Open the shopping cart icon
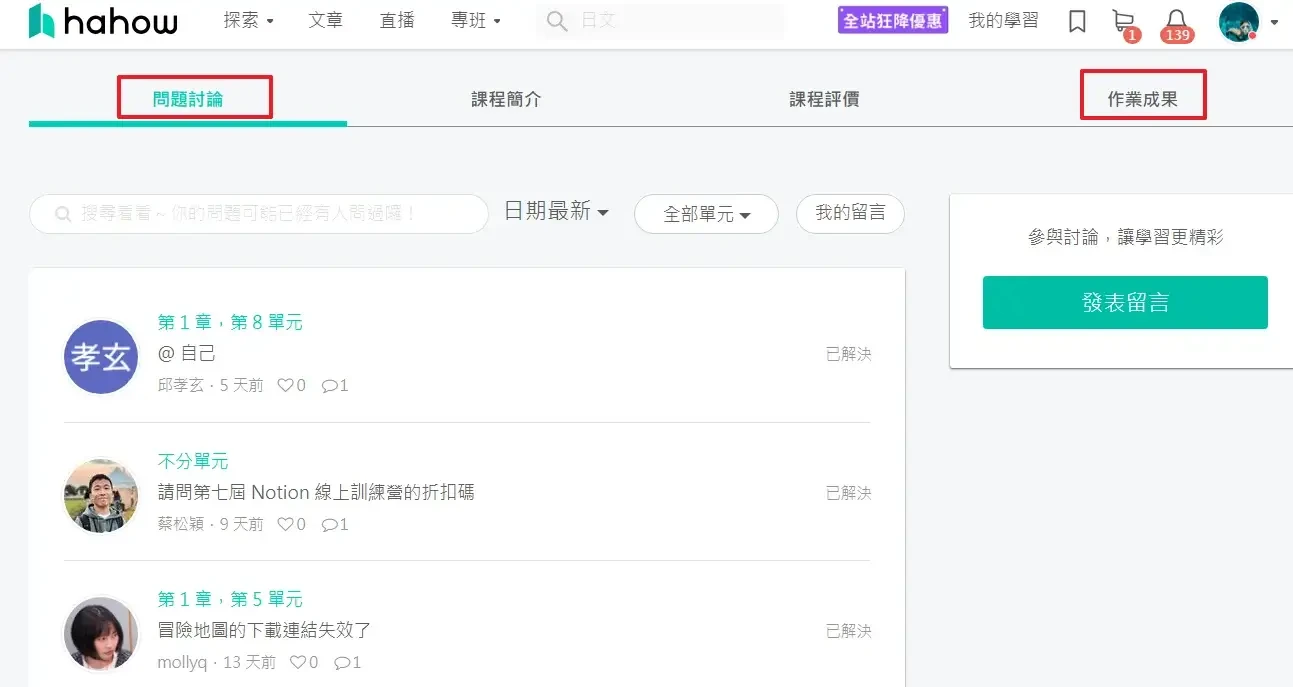The image size is (1293, 687). [x=1123, y=21]
